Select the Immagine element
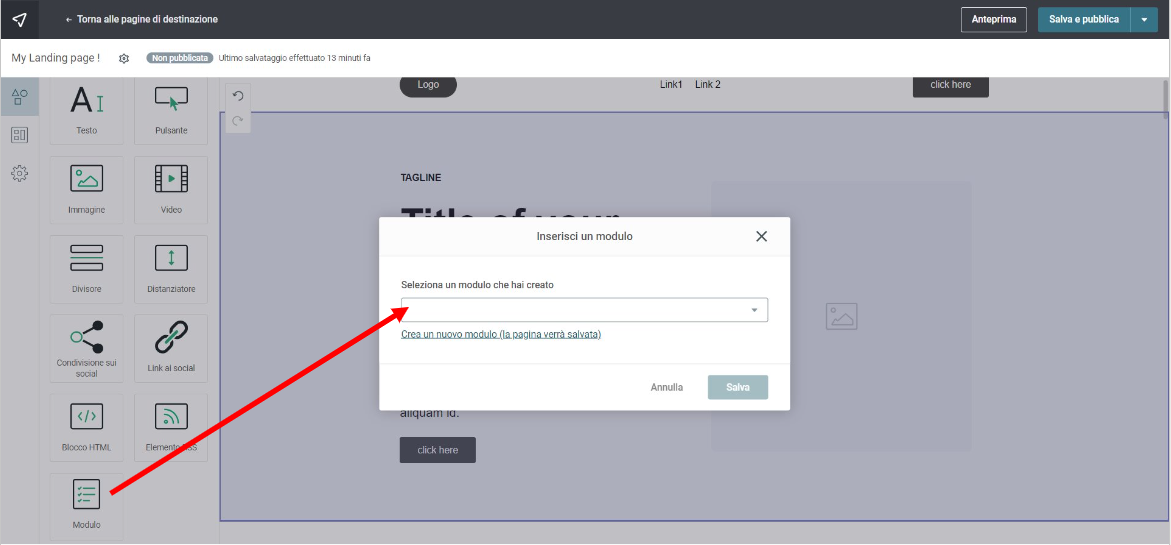 [x=87, y=190]
